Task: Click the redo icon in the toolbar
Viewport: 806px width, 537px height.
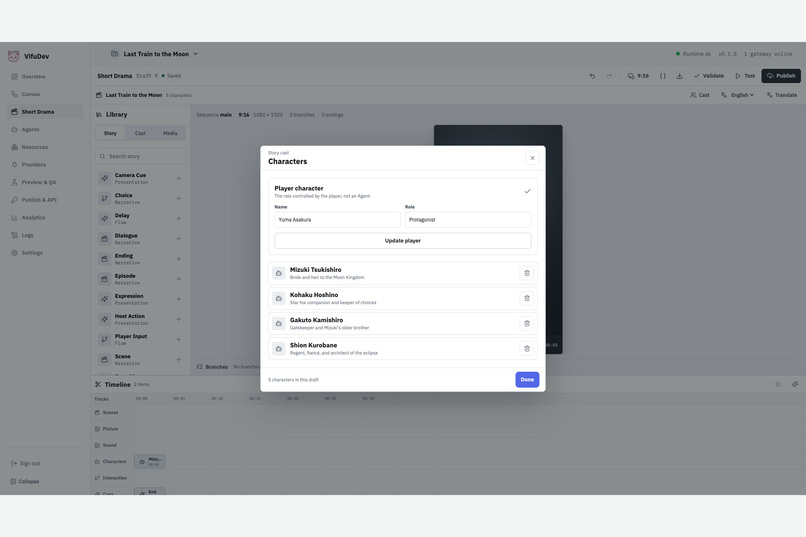Action: pos(609,76)
